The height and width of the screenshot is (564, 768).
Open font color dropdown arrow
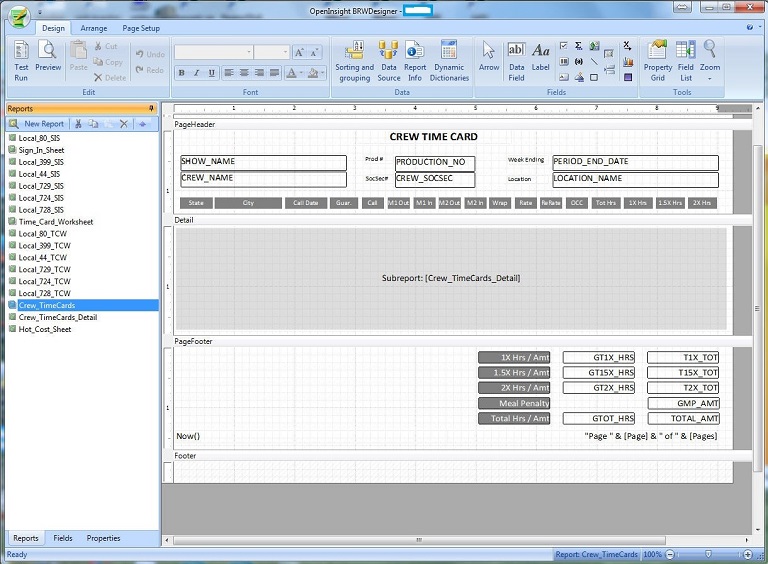click(x=301, y=73)
